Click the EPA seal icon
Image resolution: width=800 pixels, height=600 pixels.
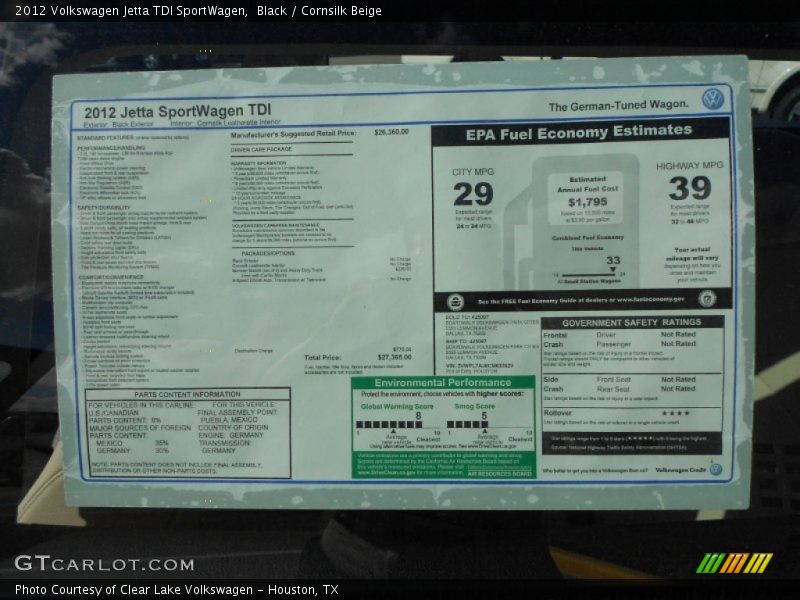455,302
